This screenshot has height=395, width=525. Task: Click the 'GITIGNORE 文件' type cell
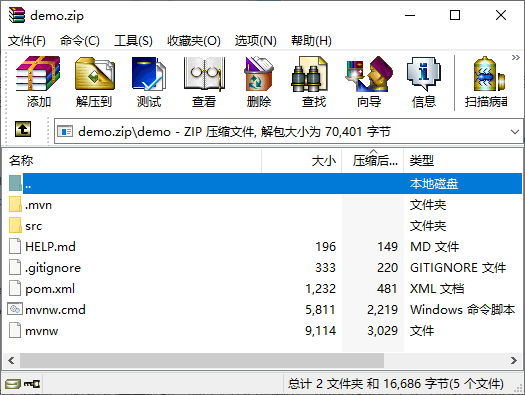(458, 268)
